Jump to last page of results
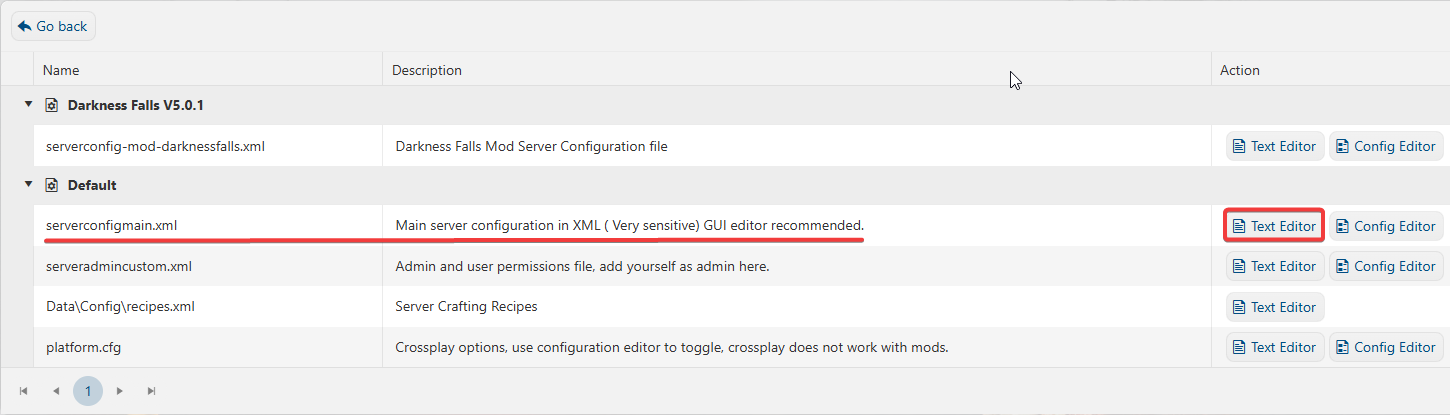1450x415 pixels. point(151,391)
